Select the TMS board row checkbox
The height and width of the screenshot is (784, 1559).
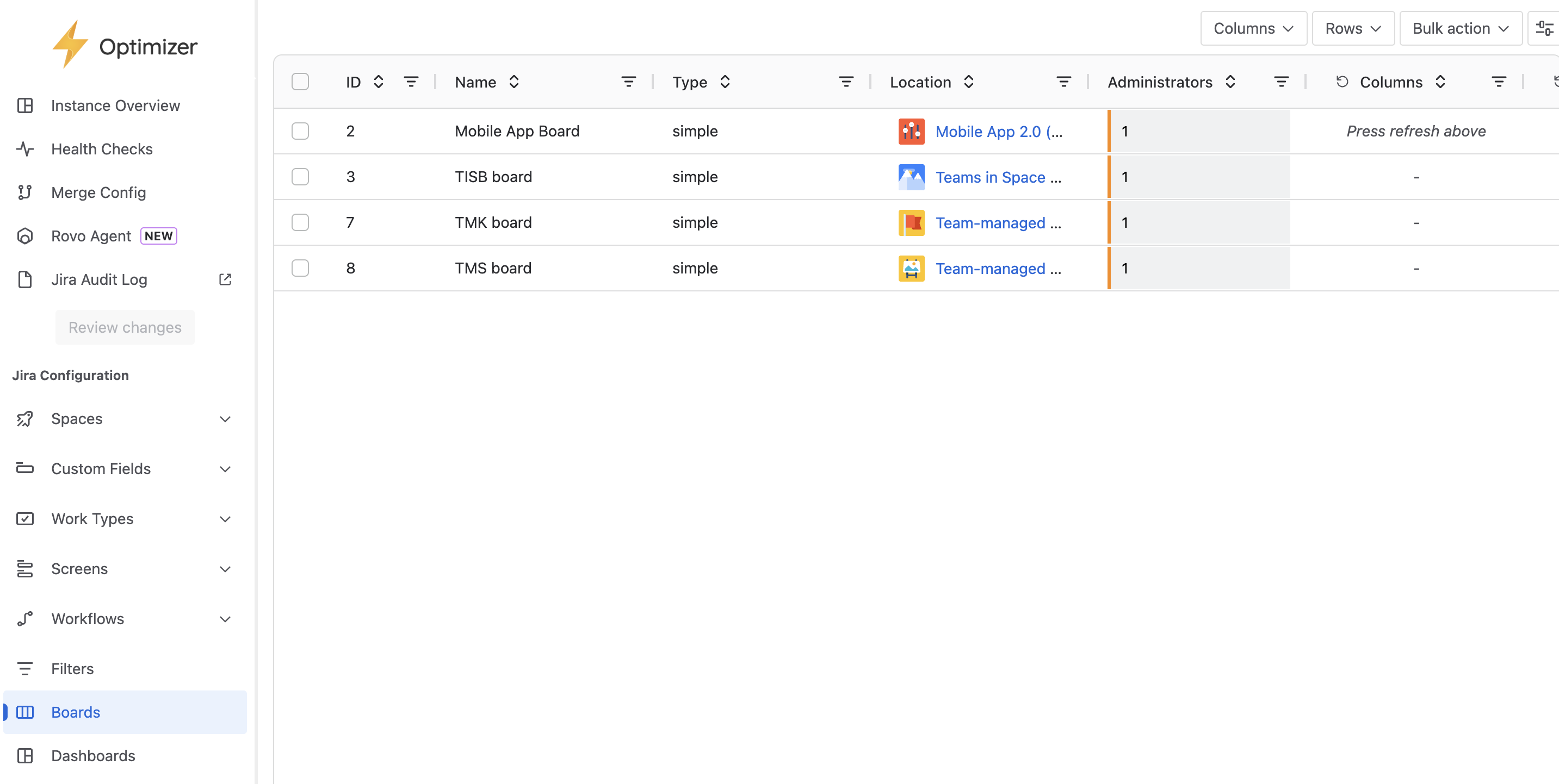click(300, 268)
